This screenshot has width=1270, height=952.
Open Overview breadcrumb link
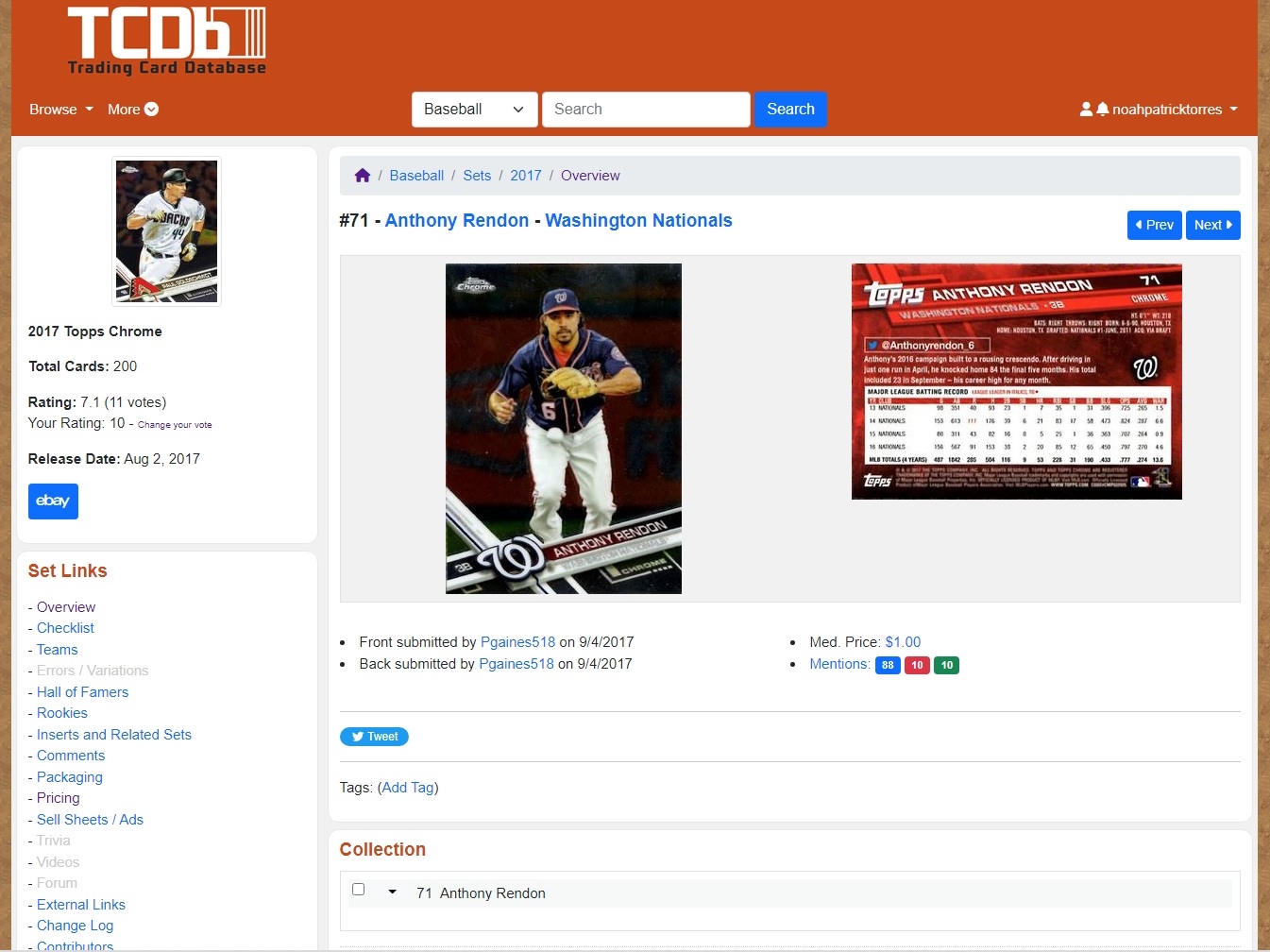click(x=590, y=176)
